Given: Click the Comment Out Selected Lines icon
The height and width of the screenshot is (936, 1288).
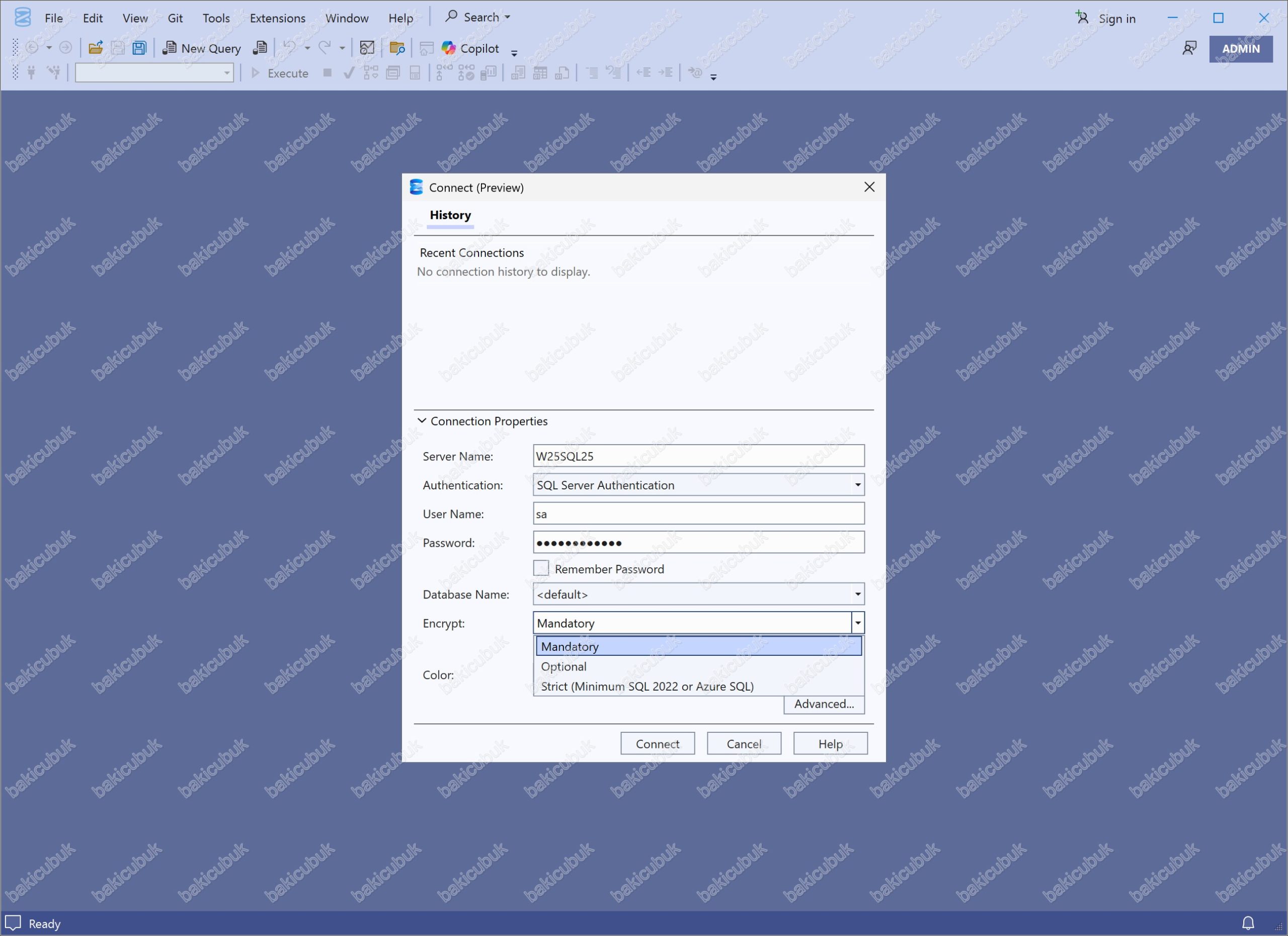Looking at the screenshot, I should coord(592,72).
